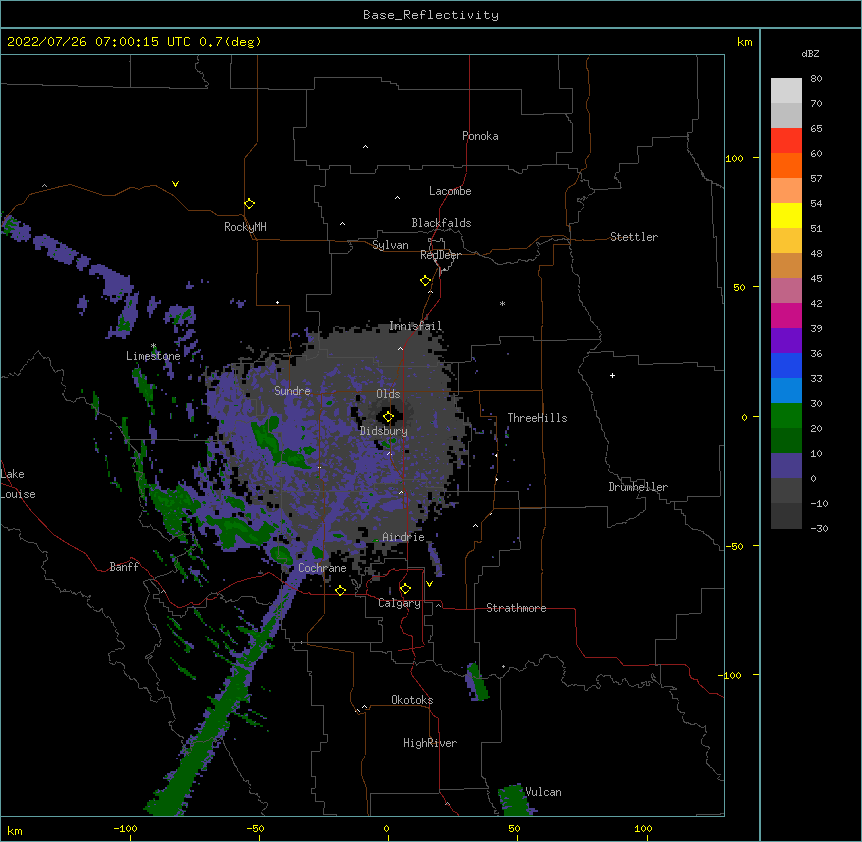Click the yellow station marker near RockyMH
862x842 pixels.
click(x=249, y=204)
